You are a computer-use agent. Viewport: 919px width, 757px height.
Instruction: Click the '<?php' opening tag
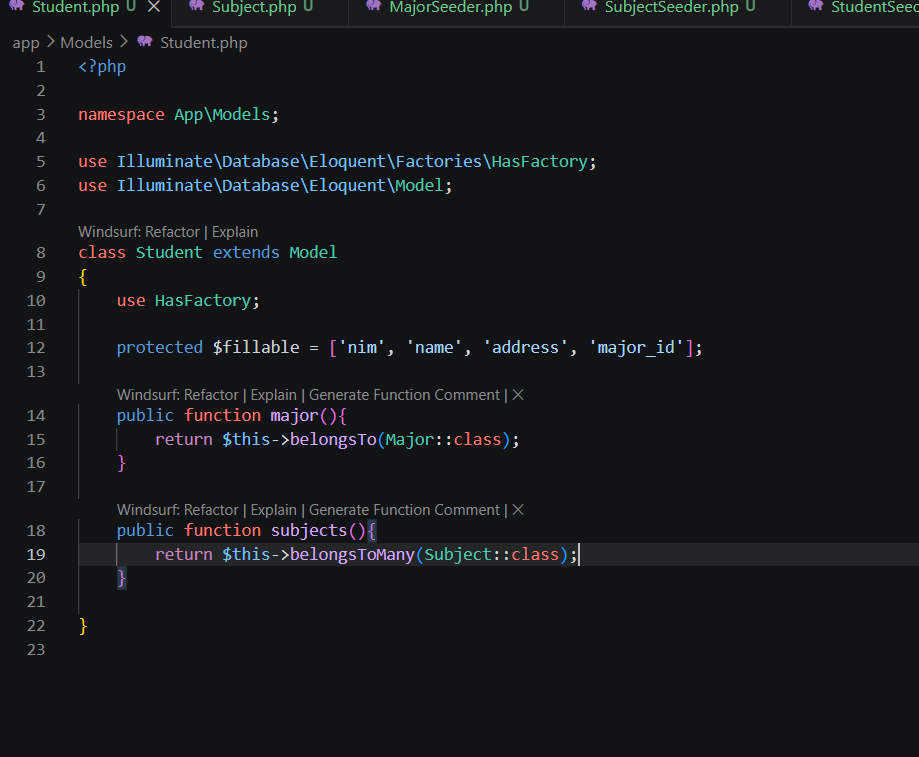coord(102,67)
